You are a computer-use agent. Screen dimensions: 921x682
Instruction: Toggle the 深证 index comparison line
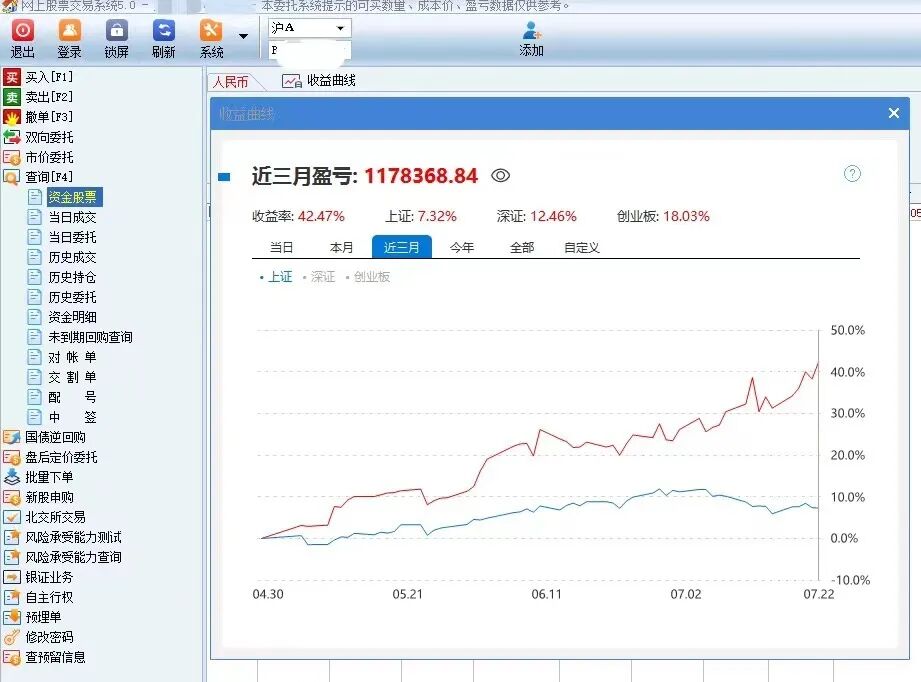(319, 277)
